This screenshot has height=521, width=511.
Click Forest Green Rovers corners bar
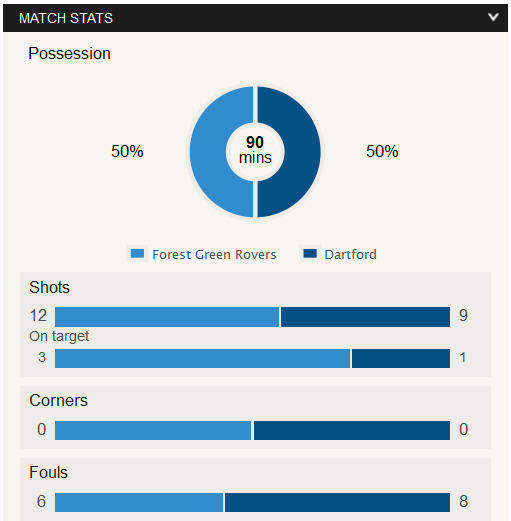coord(153,430)
